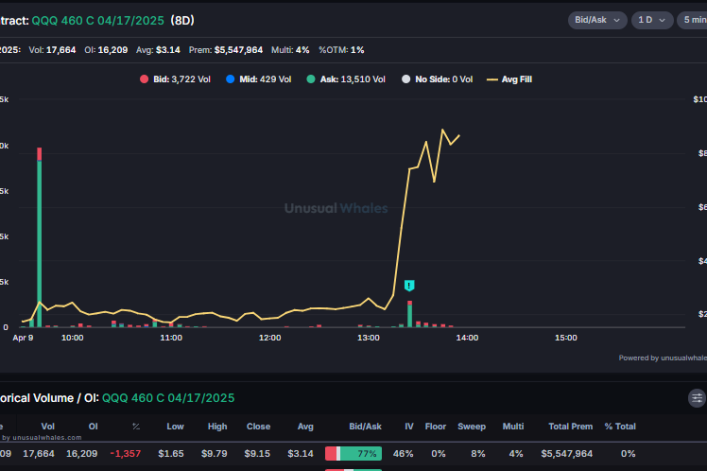Click the $3.14 avg cell in table
707x471 pixels.
point(300,454)
